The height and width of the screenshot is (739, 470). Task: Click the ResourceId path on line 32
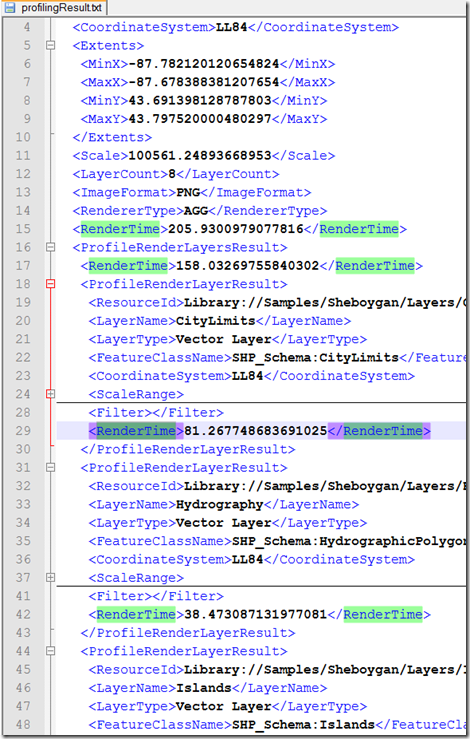pyautogui.click(x=324, y=486)
